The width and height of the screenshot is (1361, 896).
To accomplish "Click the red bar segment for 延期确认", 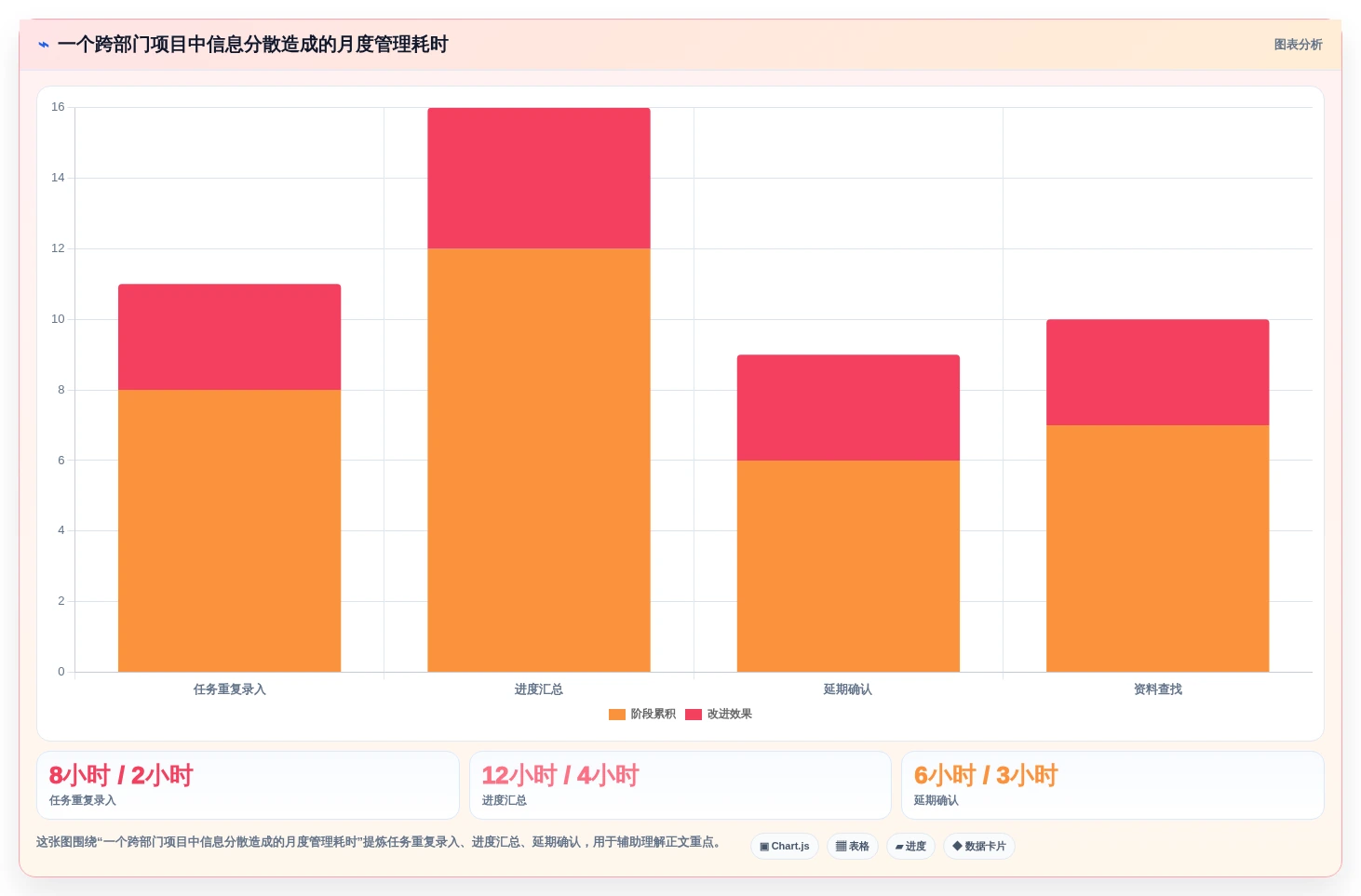I will point(848,408).
